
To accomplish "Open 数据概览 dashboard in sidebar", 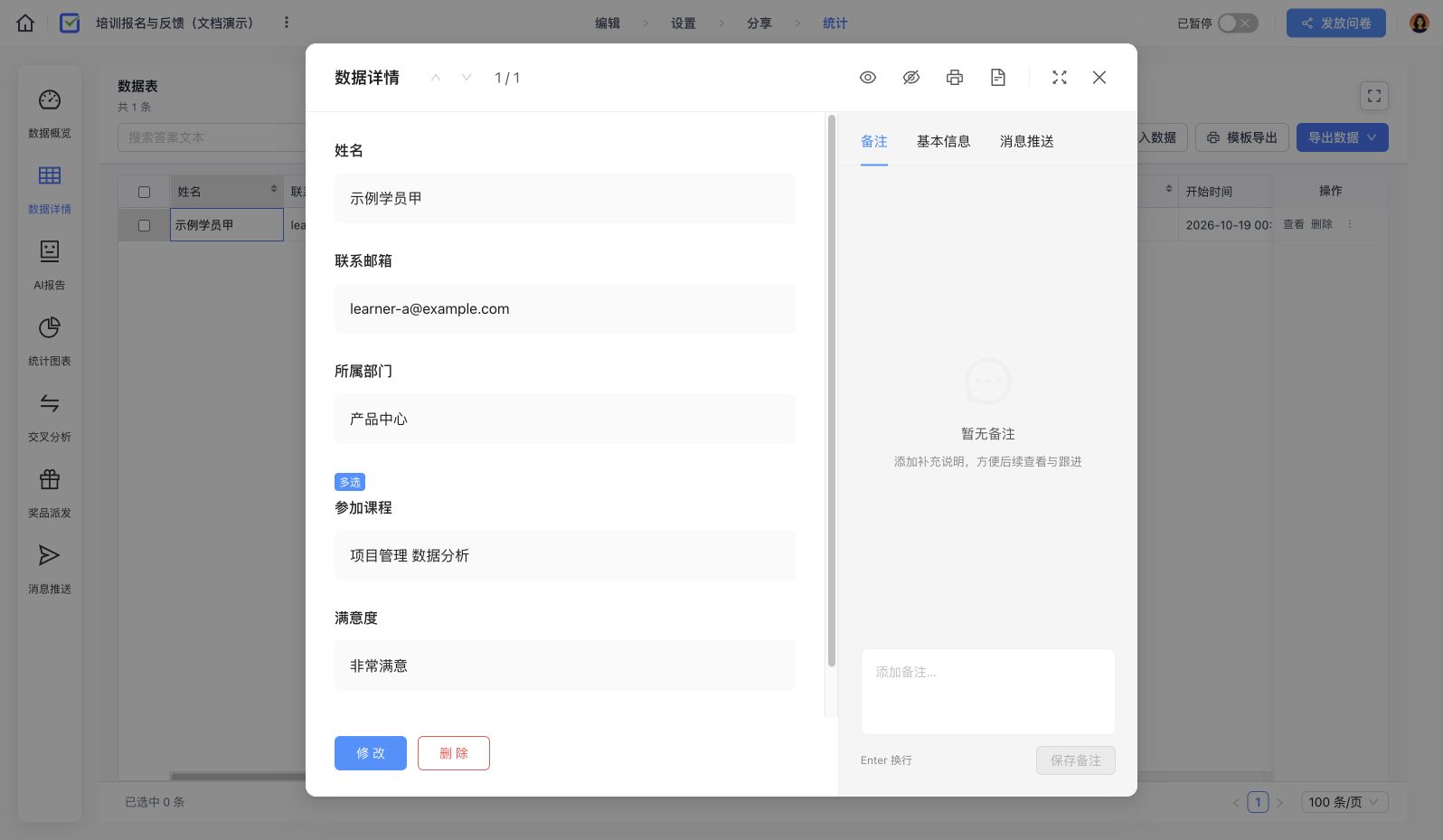I will pos(50,114).
